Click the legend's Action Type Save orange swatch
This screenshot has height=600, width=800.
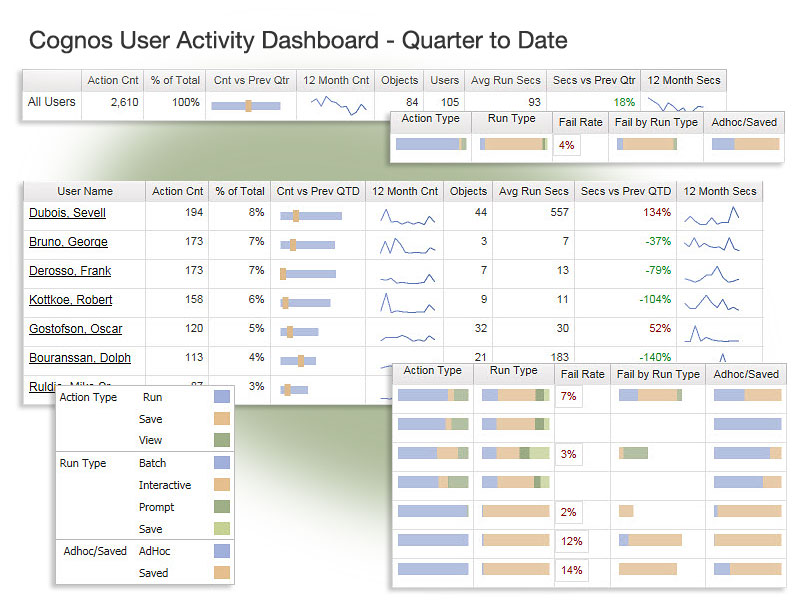[x=222, y=419]
